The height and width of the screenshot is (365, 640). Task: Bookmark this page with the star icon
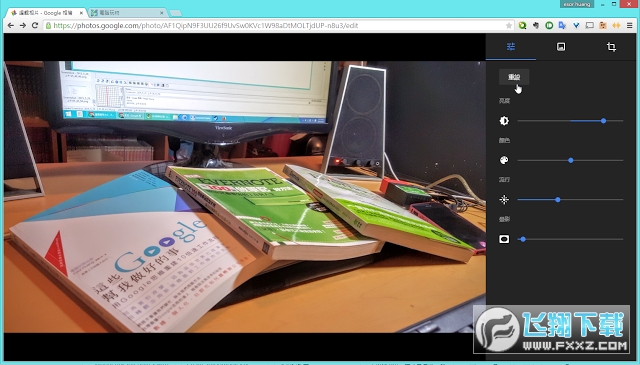509,26
